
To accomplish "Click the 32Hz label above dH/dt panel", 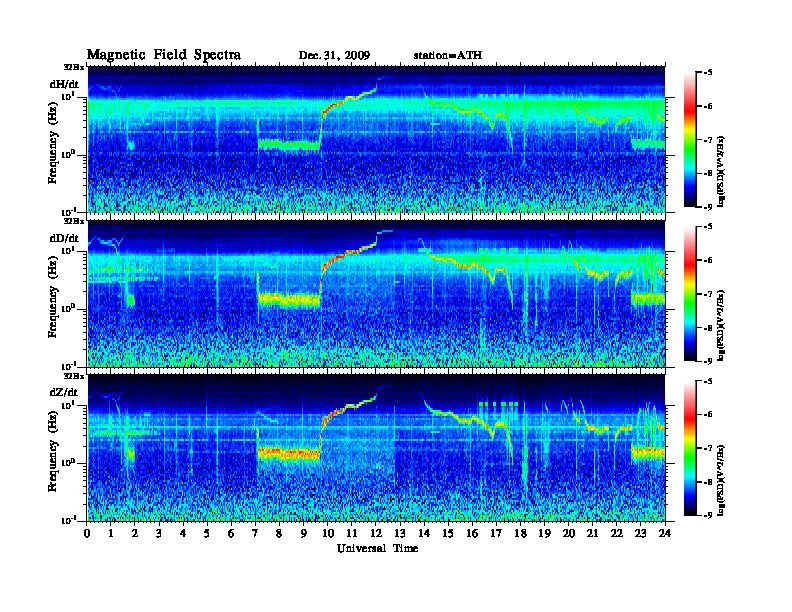I will point(74,66).
